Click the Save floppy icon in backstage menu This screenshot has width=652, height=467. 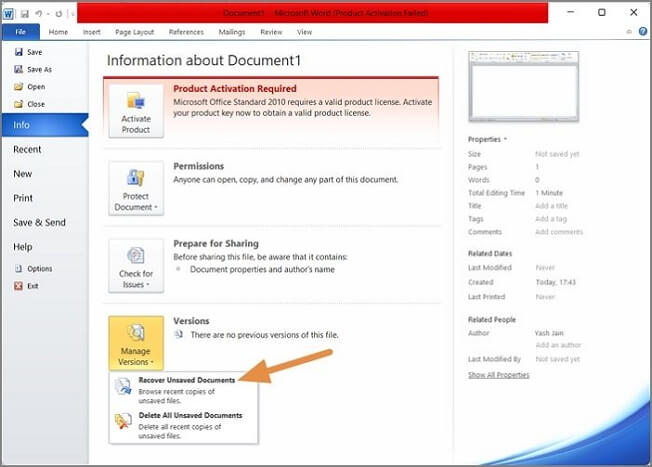[x=18, y=52]
